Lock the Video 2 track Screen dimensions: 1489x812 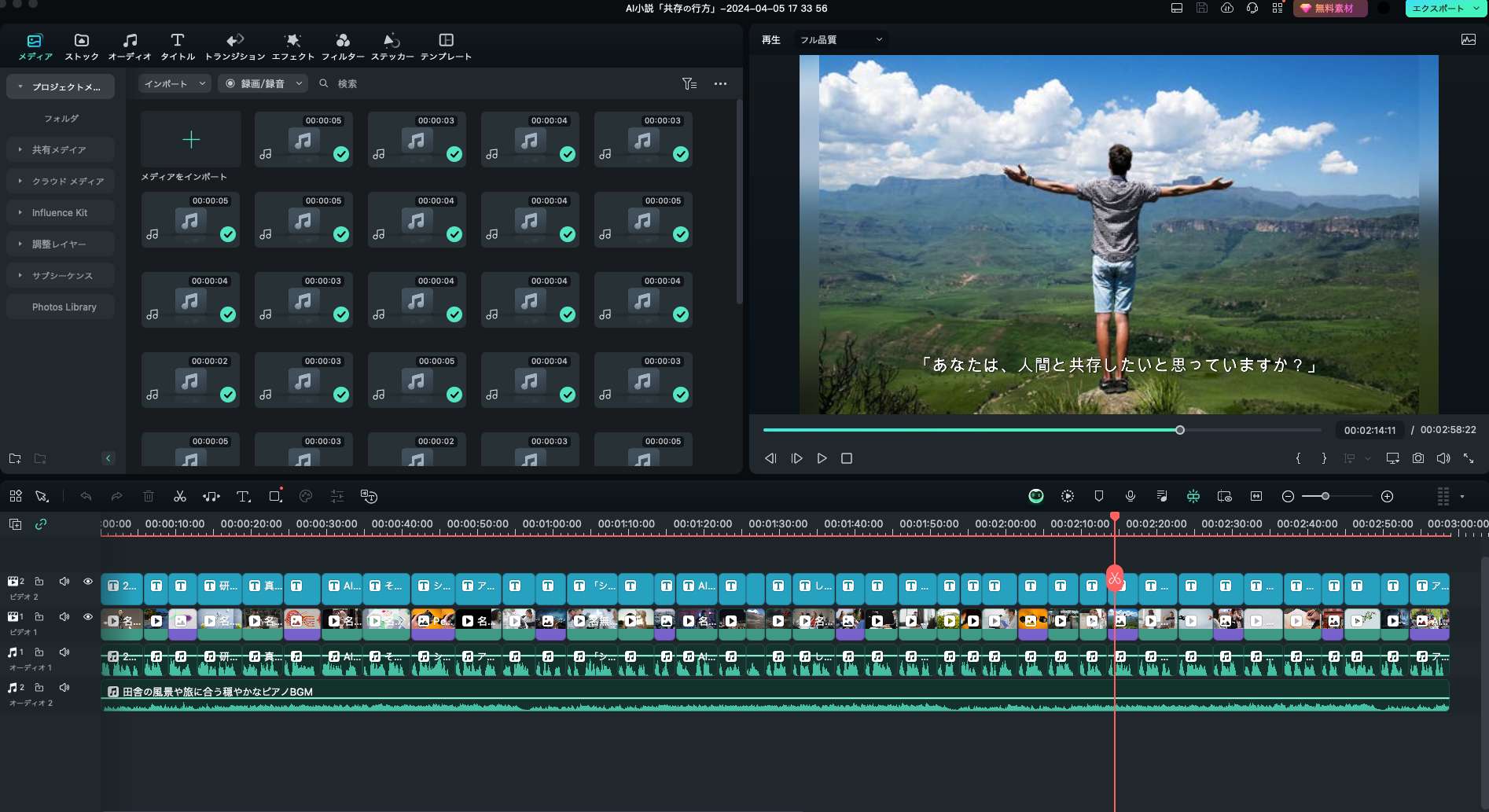tap(39, 582)
